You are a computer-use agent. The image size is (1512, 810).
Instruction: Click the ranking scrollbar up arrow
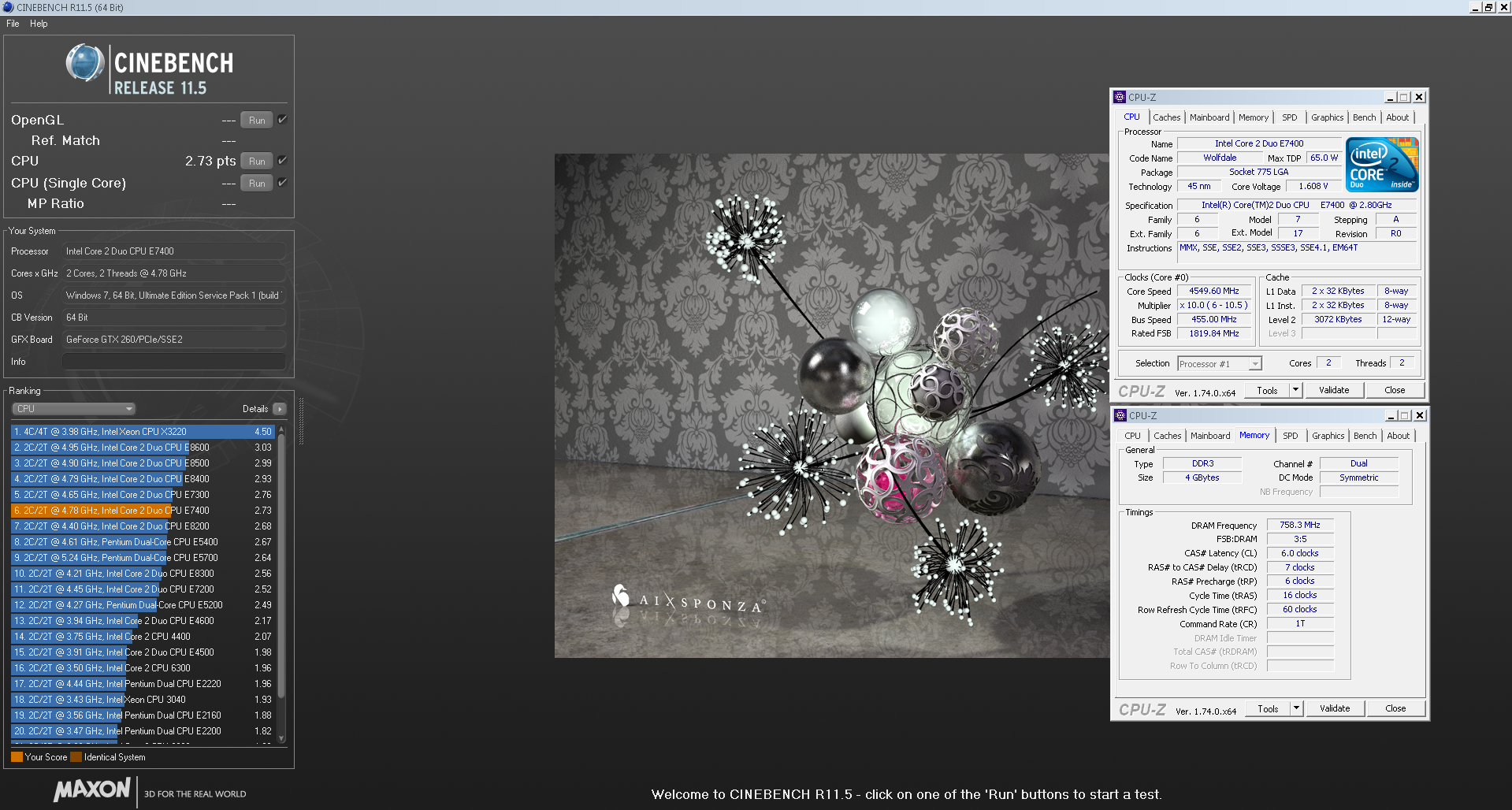click(281, 430)
